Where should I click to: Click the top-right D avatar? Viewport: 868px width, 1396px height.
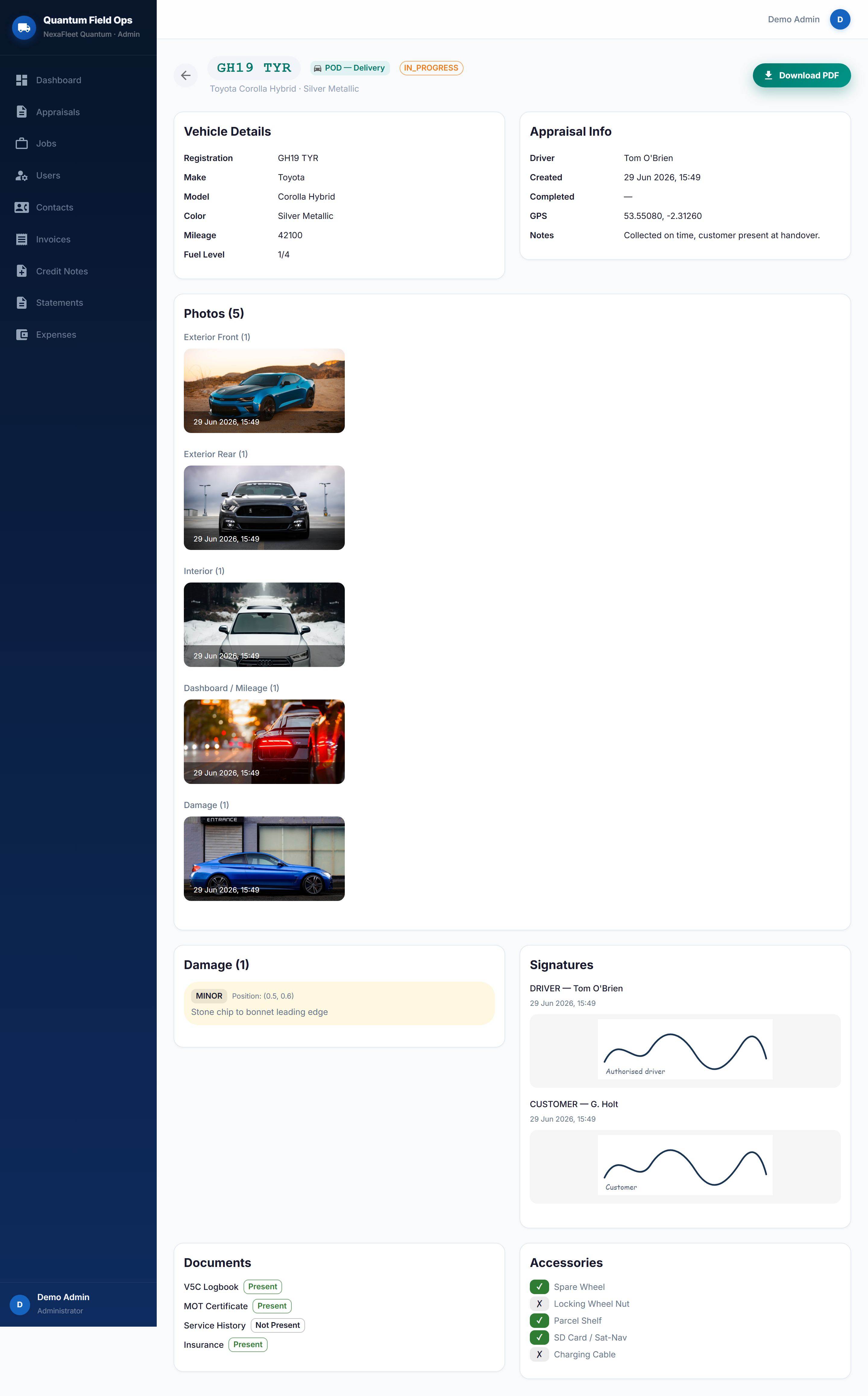[839, 20]
